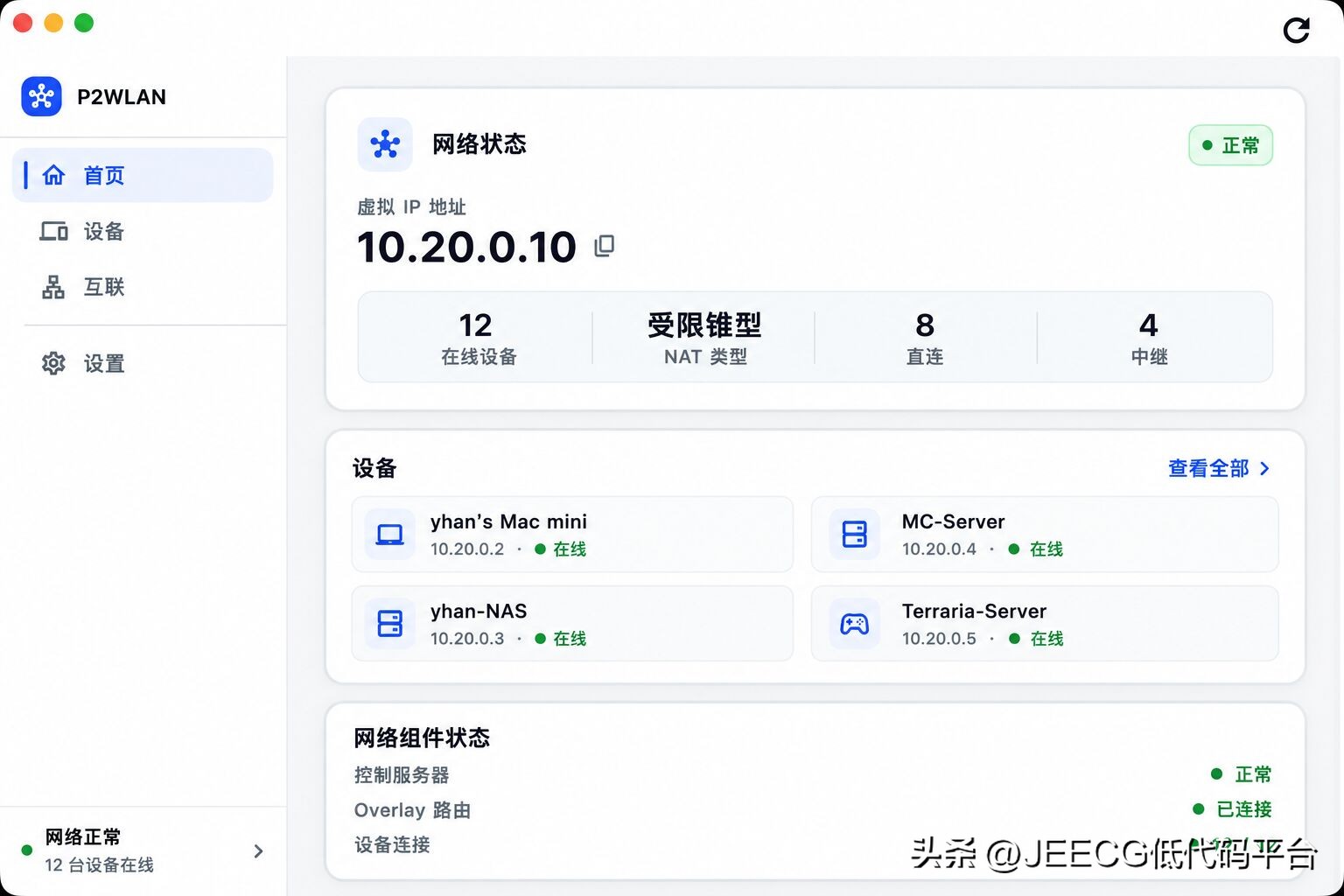Click the 受限锥型 NAT type value
Viewport: 1344px width, 896px height.
pyautogui.click(x=704, y=325)
